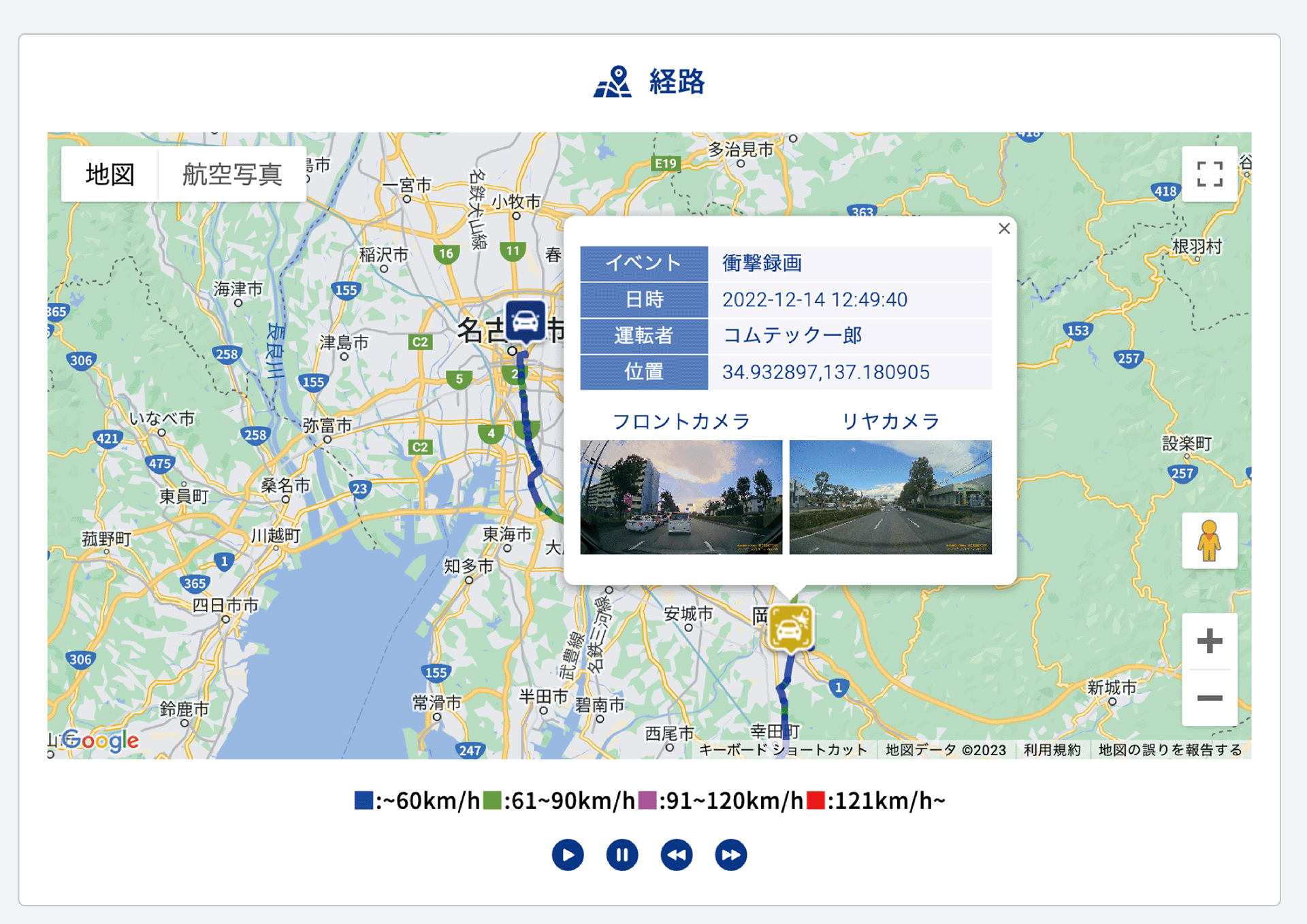The image size is (1307, 924).
Task: Click the green 61~90km/h legend swatch
Action: coord(492,800)
